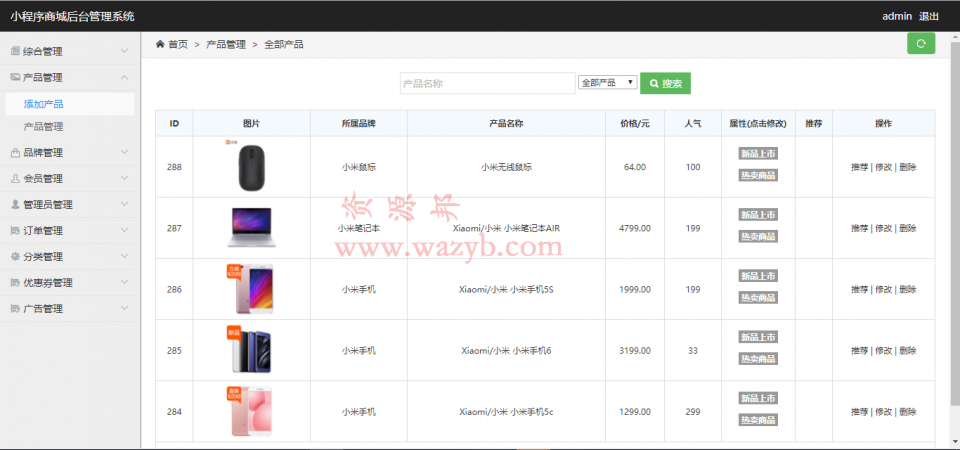Click 产品管理 breadcrumb link

pyautogui.click(x=226, y=44)
